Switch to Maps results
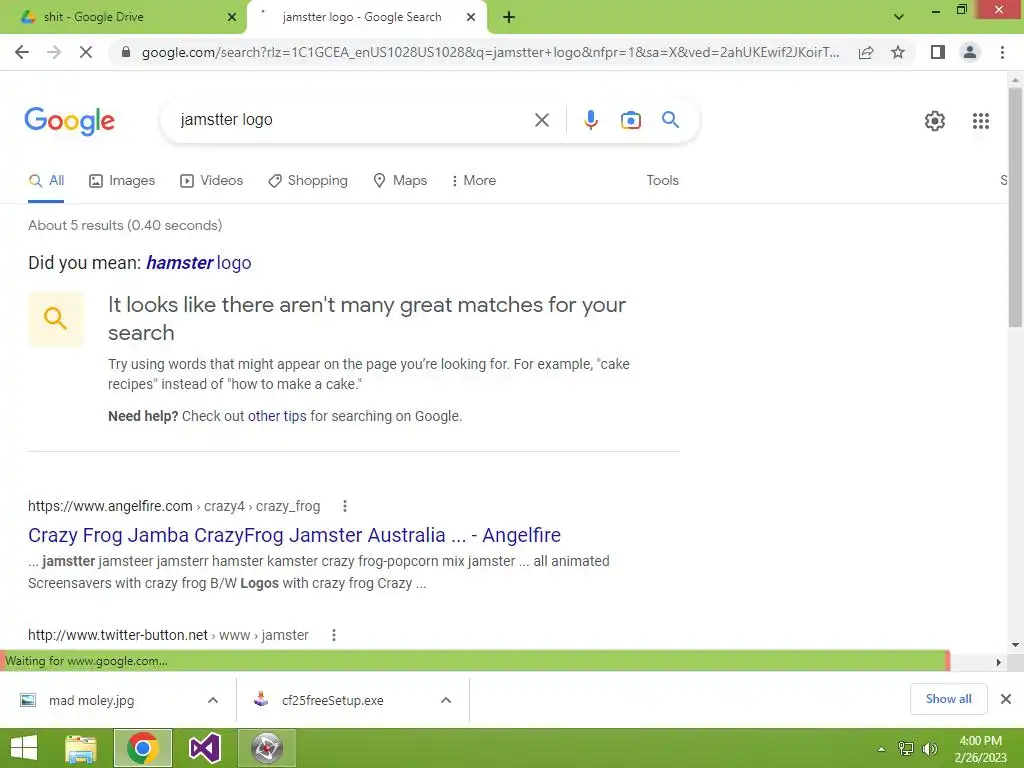The image size is (1024, 768). tap(400, 180)
